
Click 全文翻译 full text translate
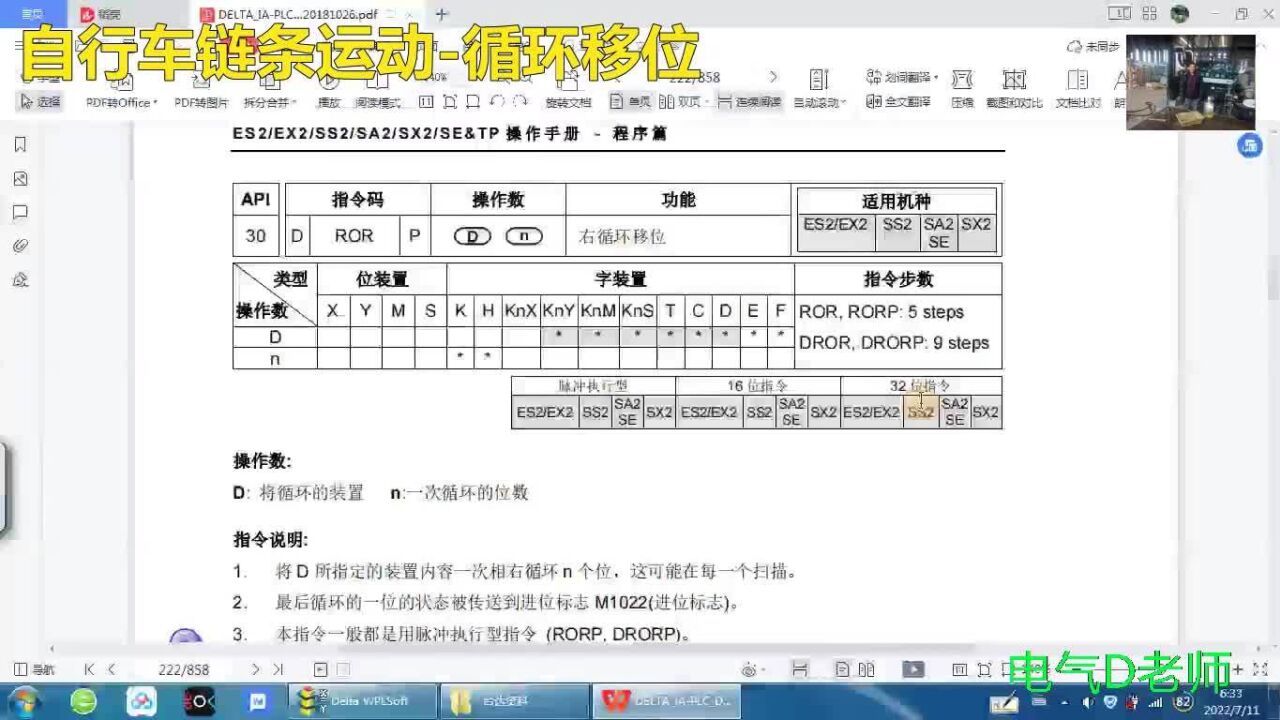[900, 102]
